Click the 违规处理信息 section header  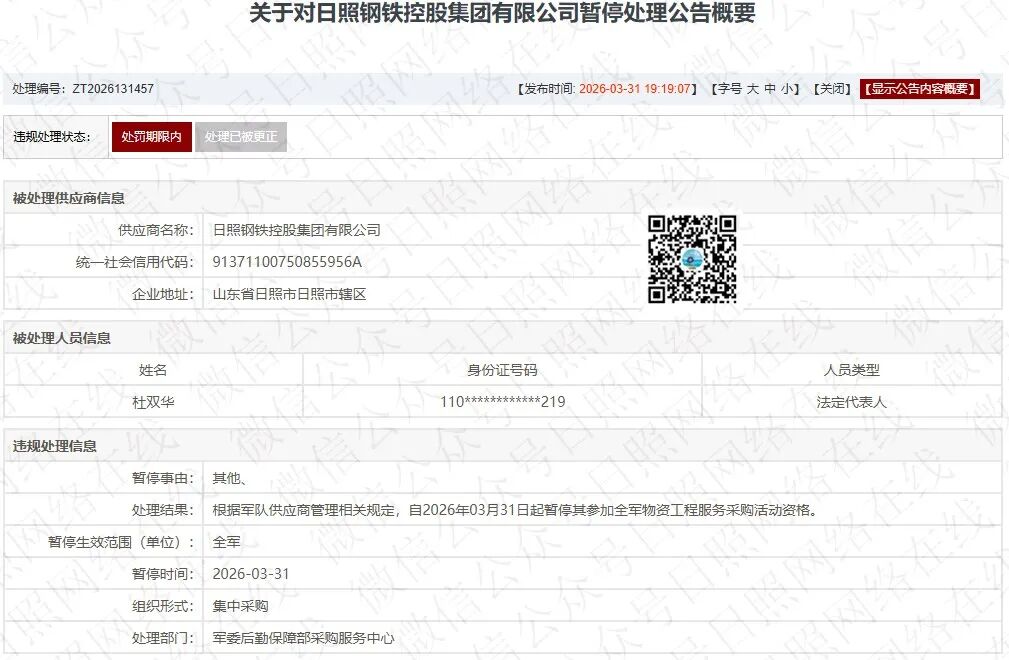click(x=55, y=446)
